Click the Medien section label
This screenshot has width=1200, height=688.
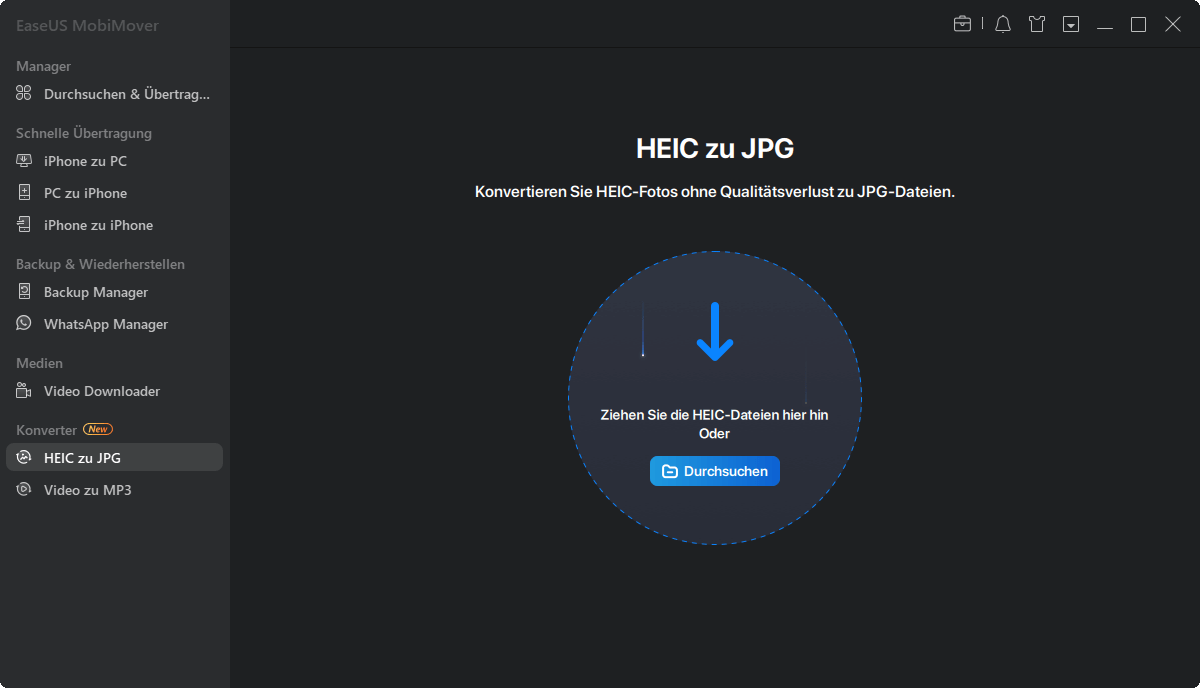point(39,363)
